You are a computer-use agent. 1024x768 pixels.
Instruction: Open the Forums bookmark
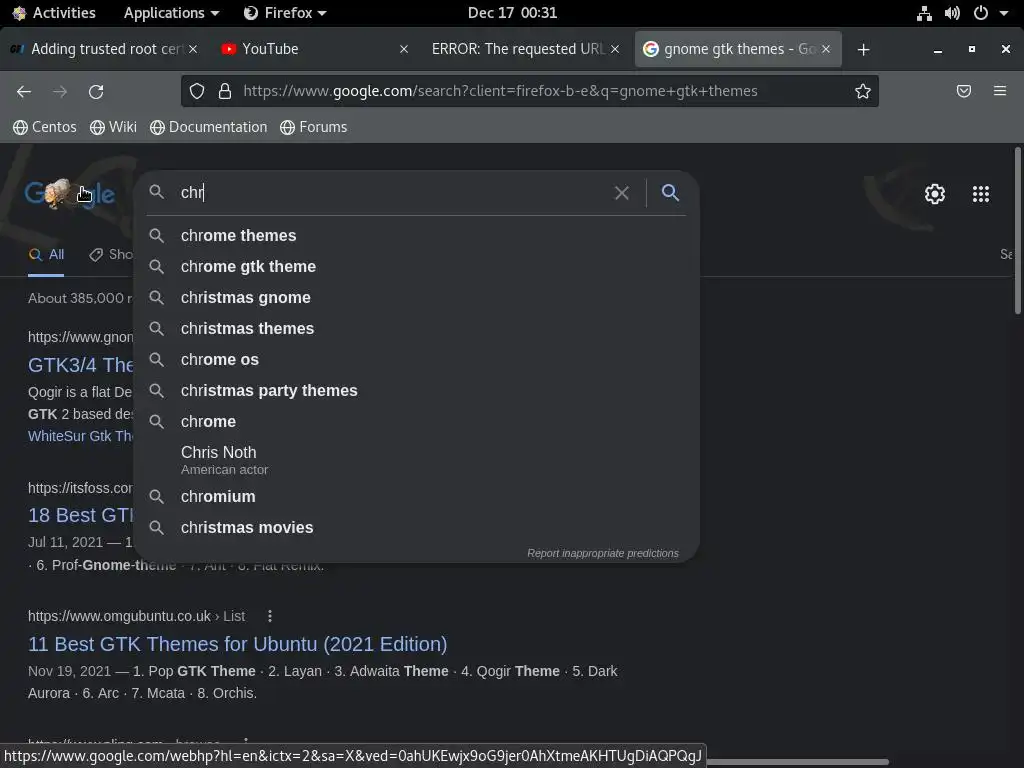tap(313, 127)
